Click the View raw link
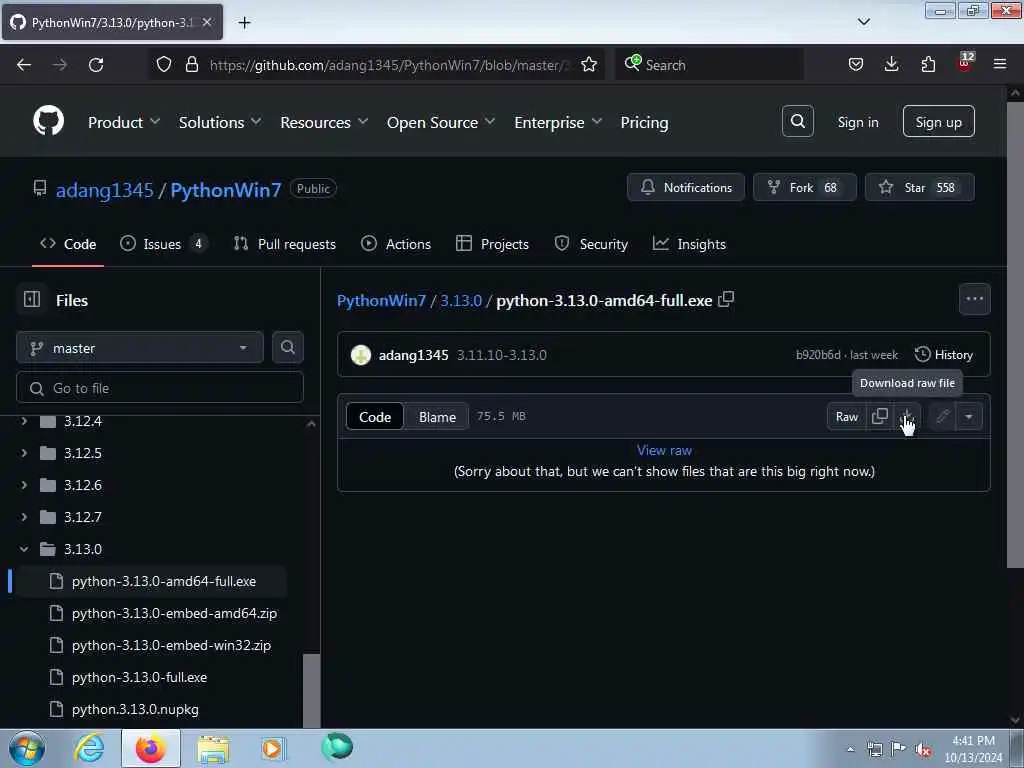The image size is (1024, 768). (664, 450)
